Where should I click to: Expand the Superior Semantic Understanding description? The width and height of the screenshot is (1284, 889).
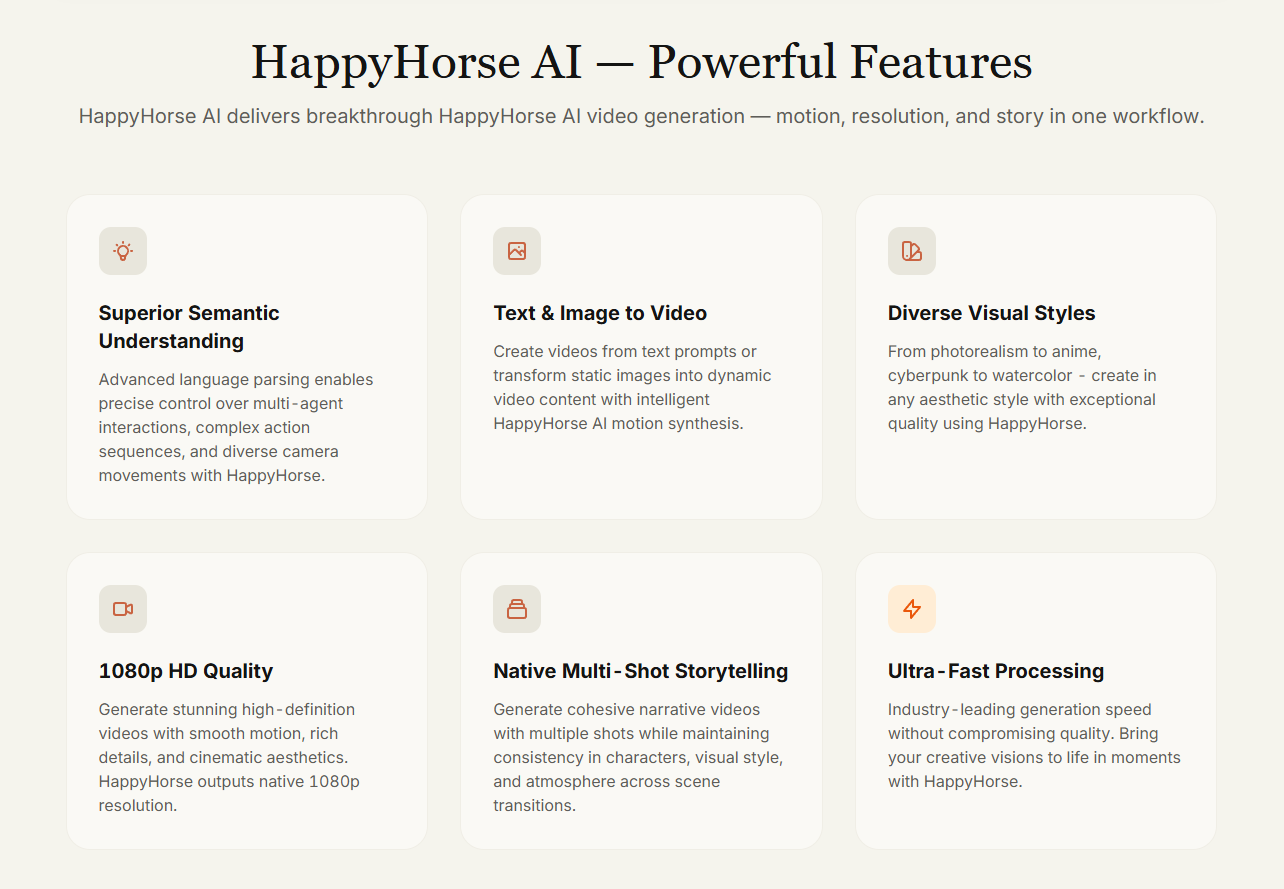coord(236,427)
